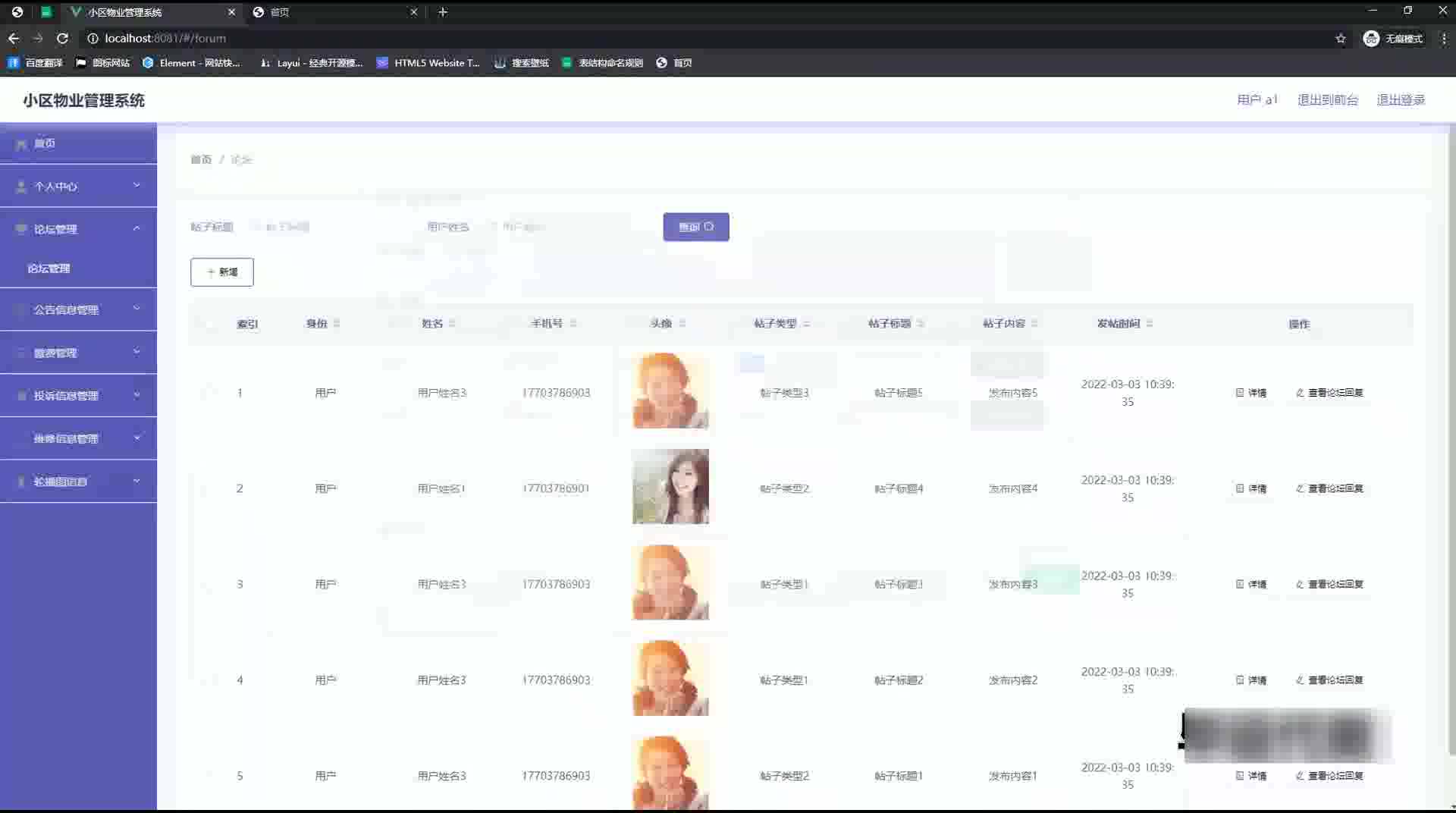This screenshot has width=1456, height=813.
Task: Expand 公告信息管理 submenu chevron
Action: (x=136, y=309)
